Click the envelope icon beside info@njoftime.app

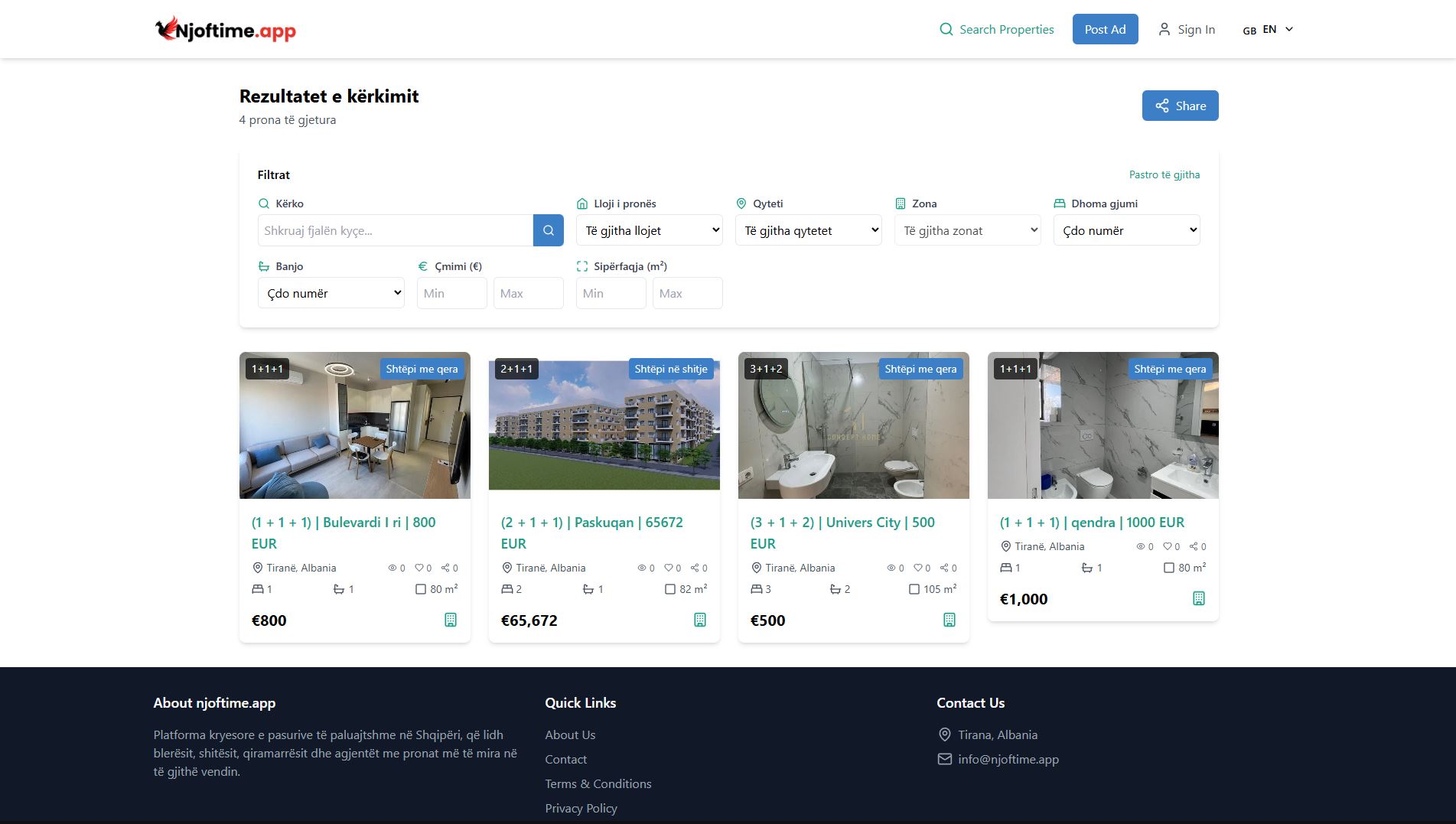944,759
